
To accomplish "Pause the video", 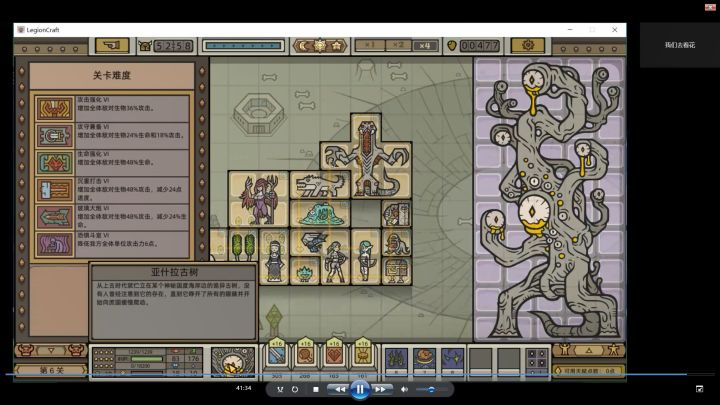I will coord(360,390).
